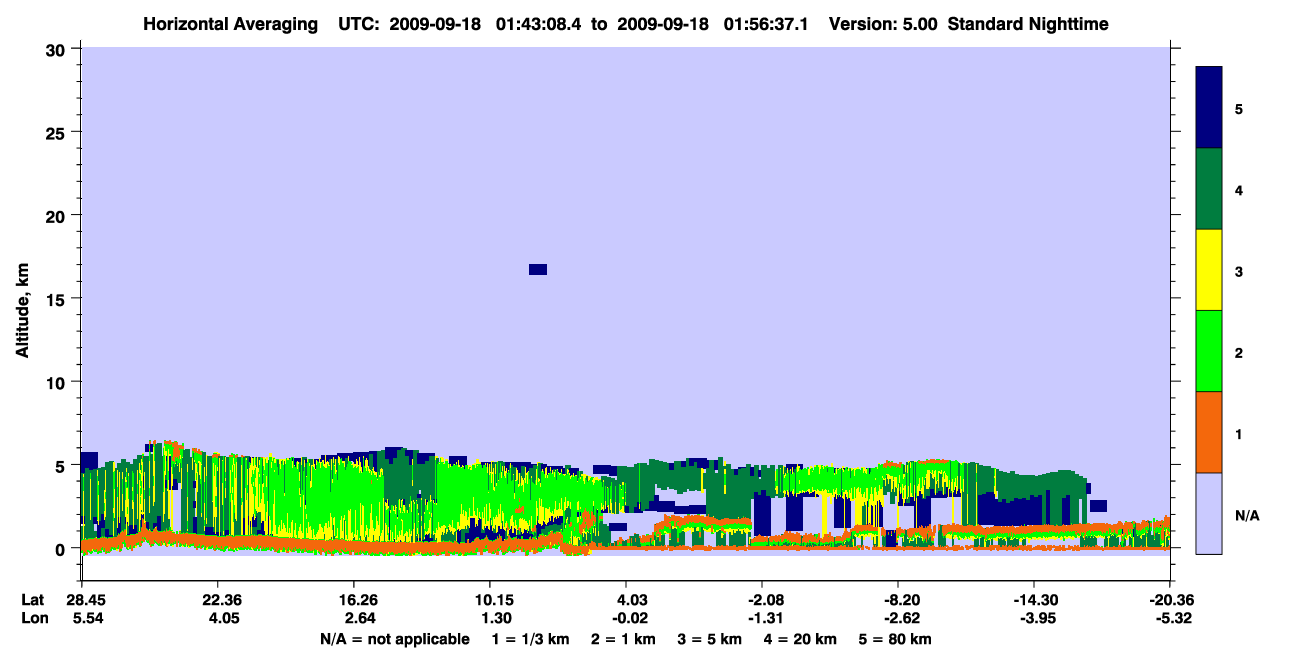This screenshot has width=1300, height=667.
Task: Click colorbar label '3'
Action: coord(1239,272)
